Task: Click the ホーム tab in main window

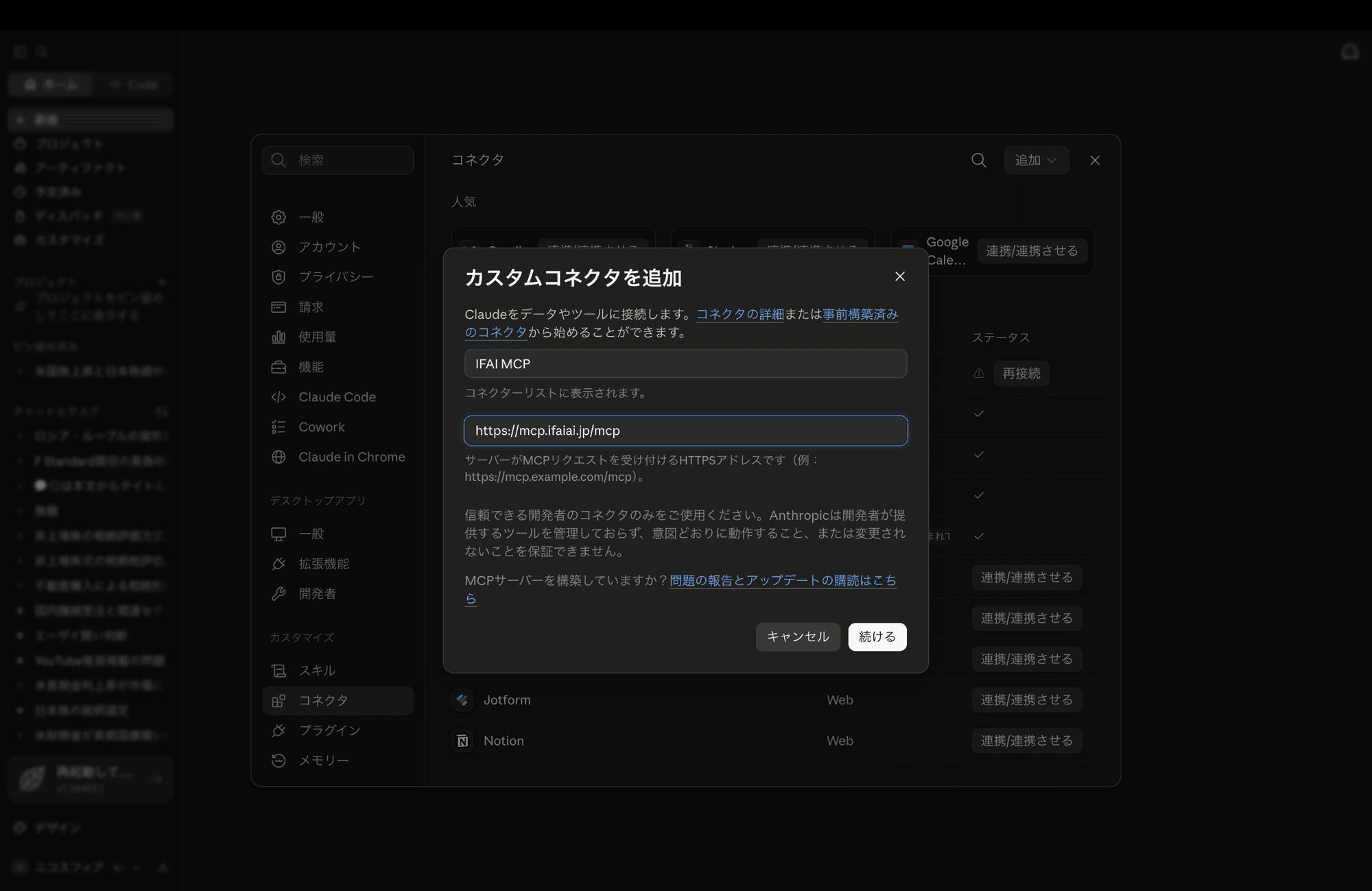Action: coord(51,84)
